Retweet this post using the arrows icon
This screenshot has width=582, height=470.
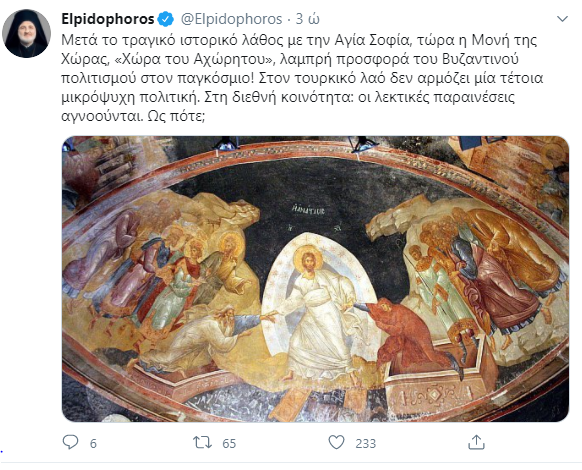point(202,442)
